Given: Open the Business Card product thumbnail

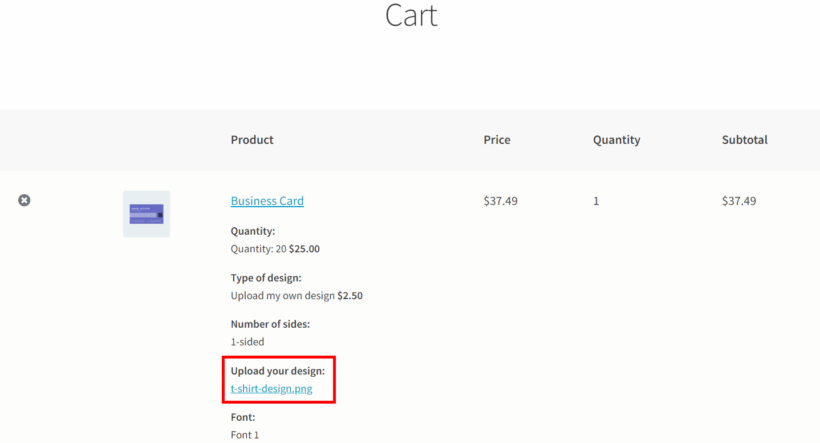Looking at the screenshot, I should 146,214.
